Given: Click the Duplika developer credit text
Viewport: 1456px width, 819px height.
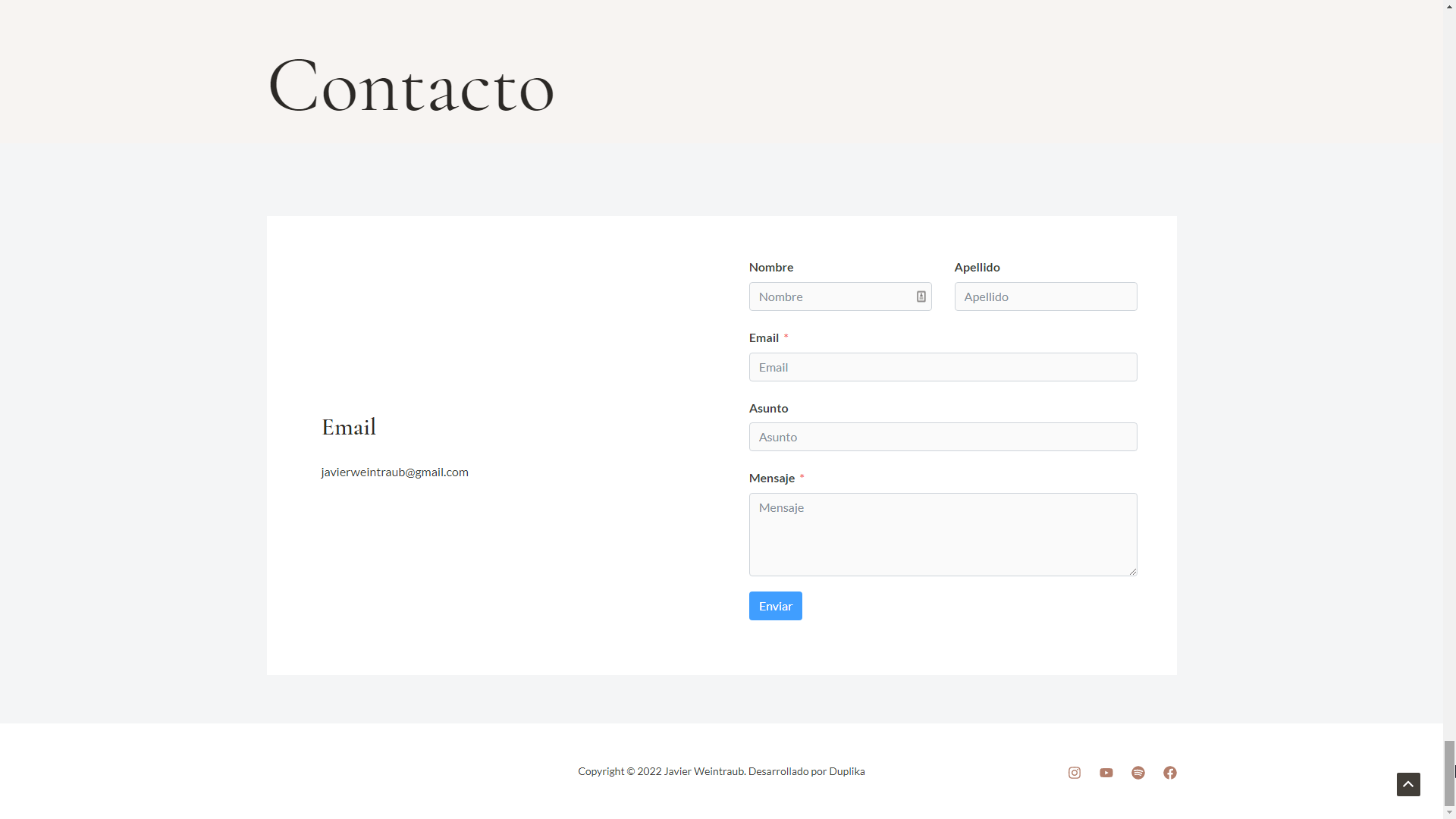Looking at the screenshot, I should 847,771.
